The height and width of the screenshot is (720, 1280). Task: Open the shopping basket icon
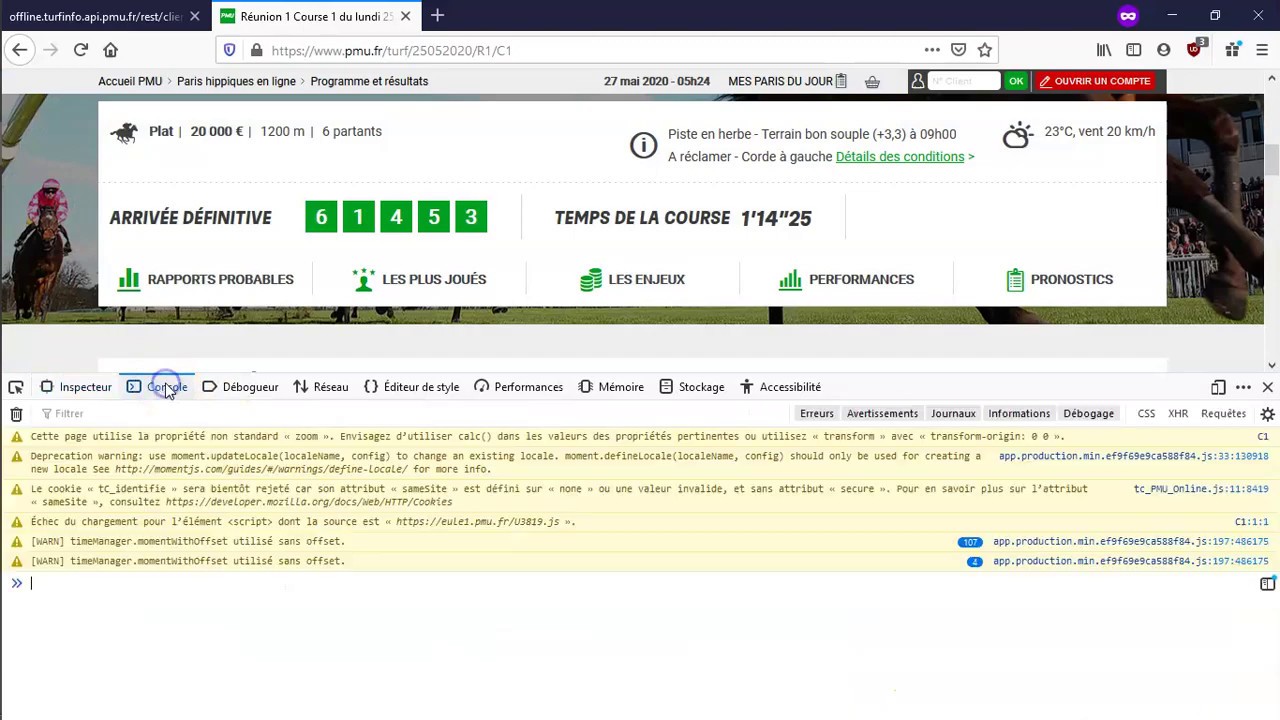872,82
